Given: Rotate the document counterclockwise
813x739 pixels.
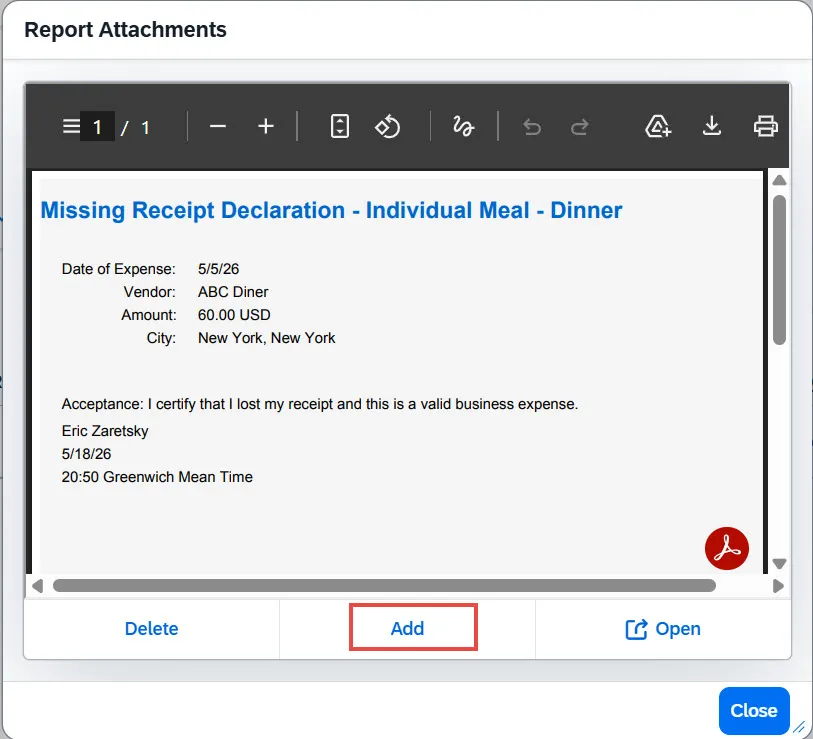Looking at the screenshot, I should coord(387,126).
